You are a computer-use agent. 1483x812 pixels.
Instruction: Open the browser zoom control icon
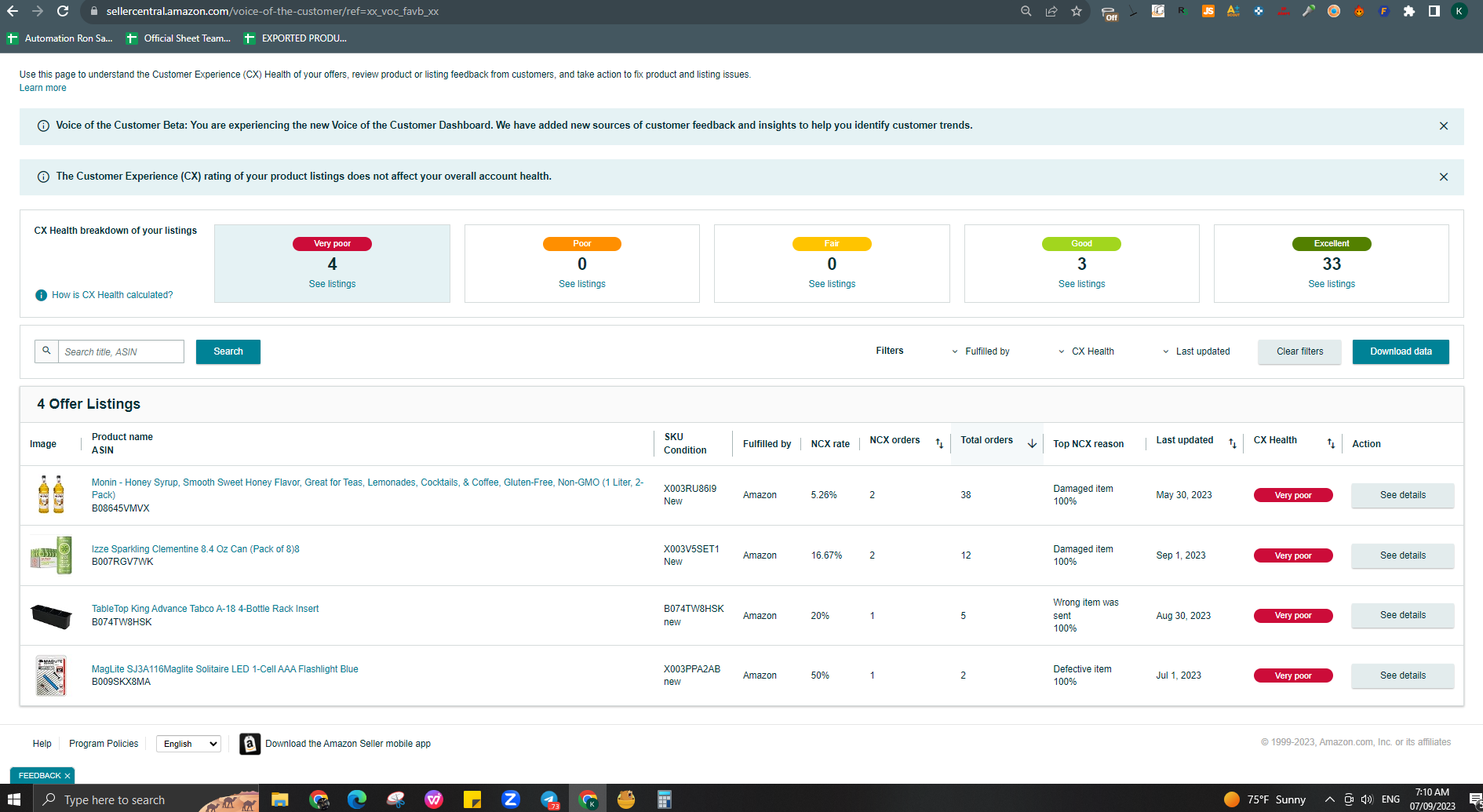[x=1026, y=11]
